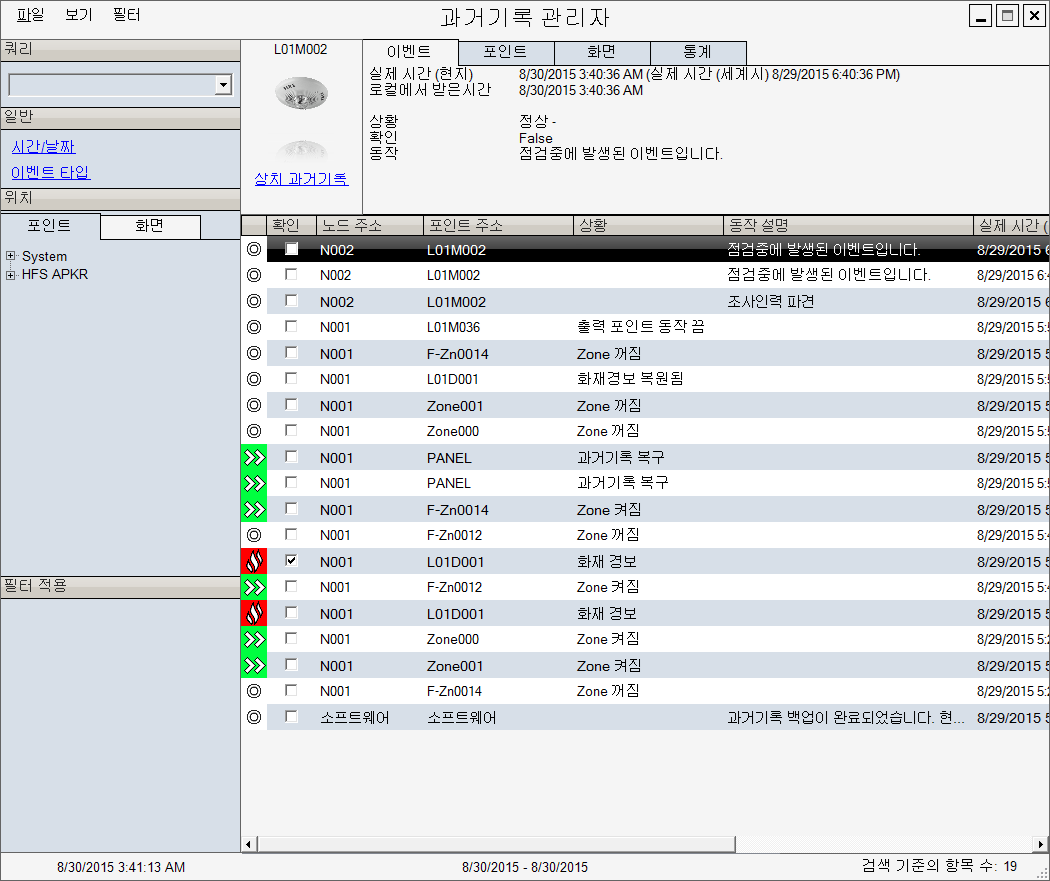Click the green arrow icon on the first PANEL row
This screenshot has width=1050, height=881.
[254, 457]
